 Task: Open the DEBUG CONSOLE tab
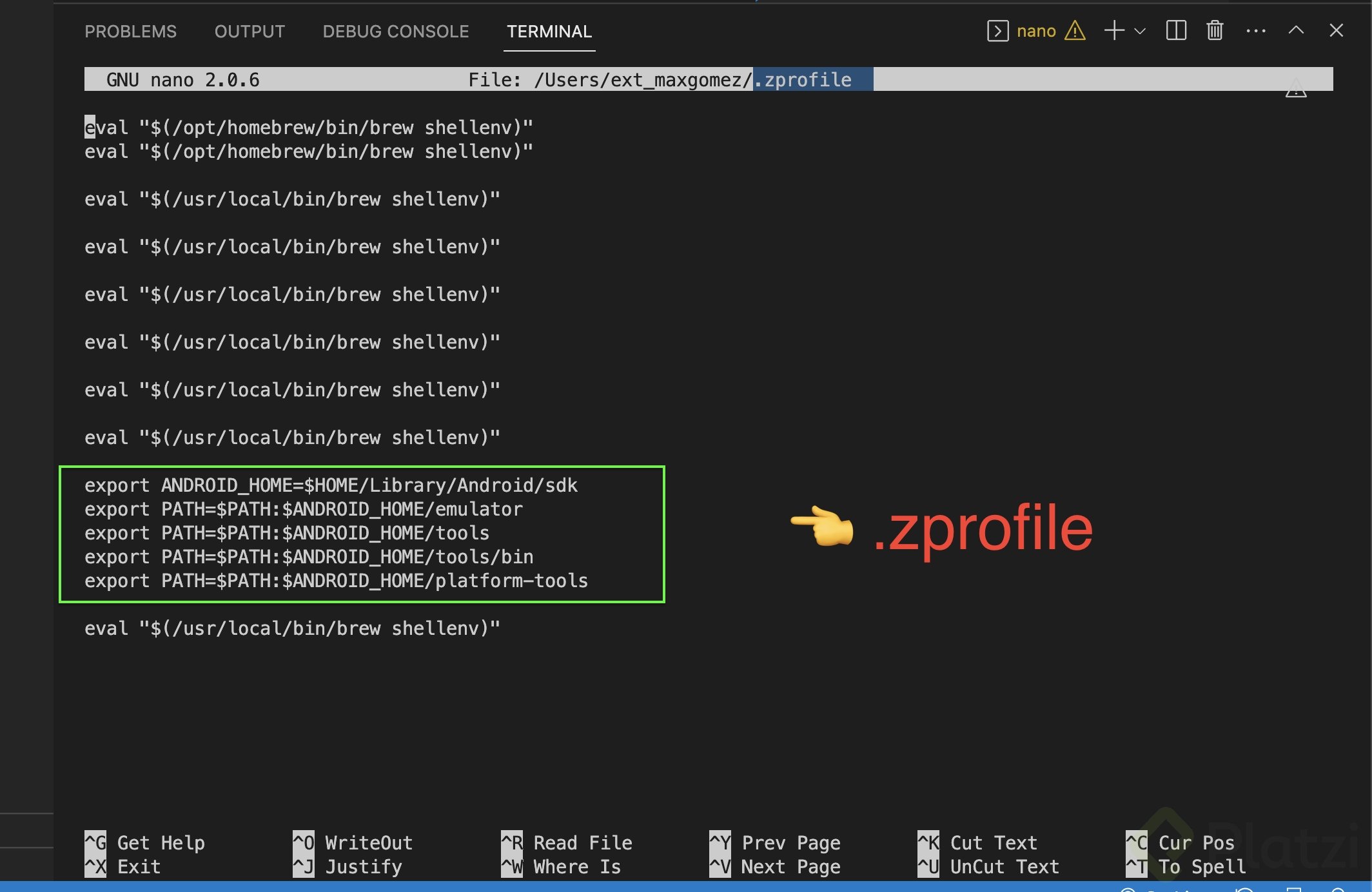(395, 32)
